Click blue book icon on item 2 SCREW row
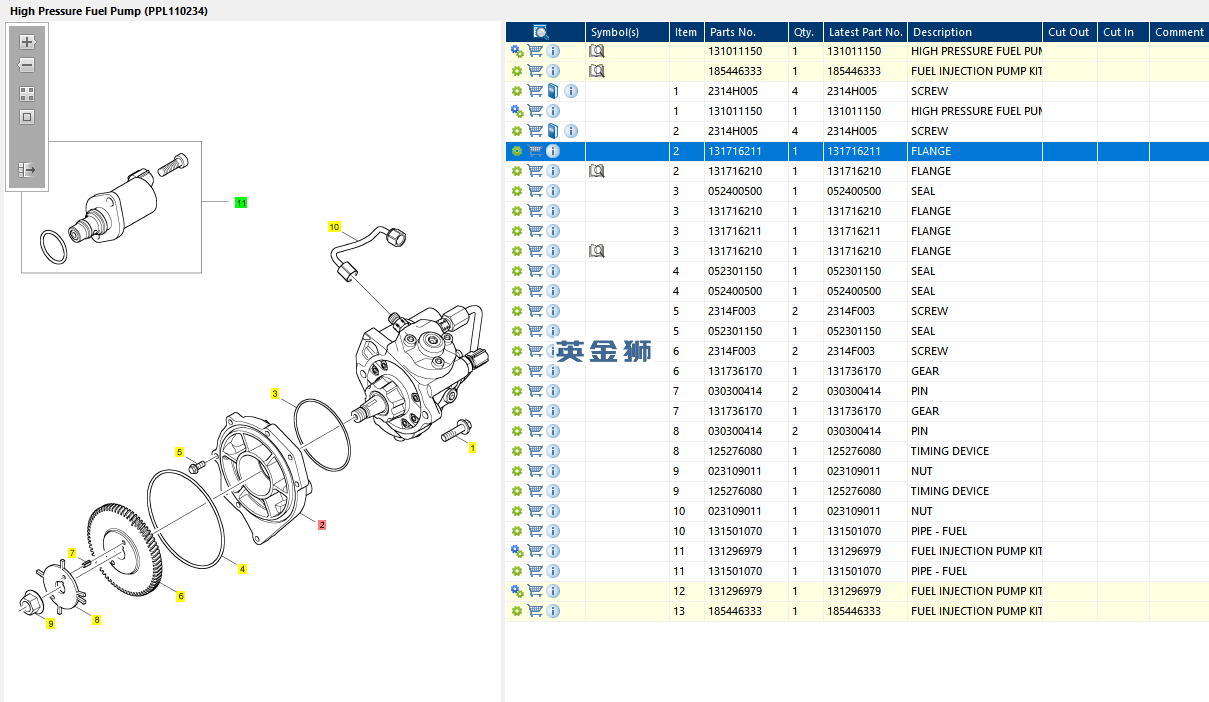Viewport: 1209px width, 702px height. pyautogui.click(x=553, y=131)
